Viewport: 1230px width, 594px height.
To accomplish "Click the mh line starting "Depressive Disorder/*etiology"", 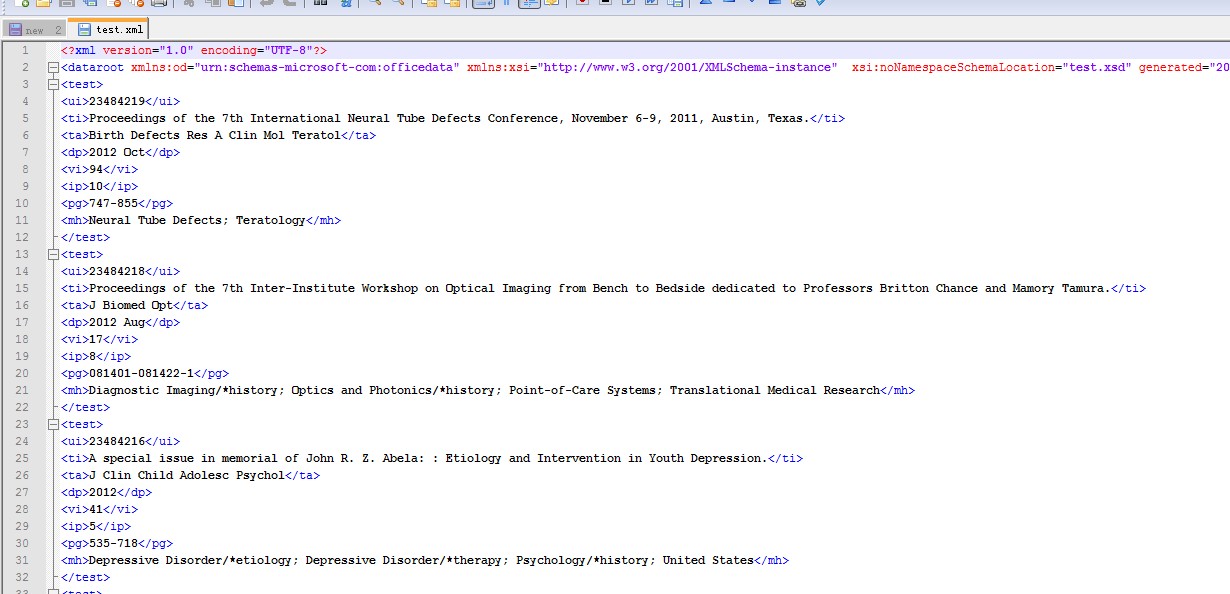I will (421, 560).
